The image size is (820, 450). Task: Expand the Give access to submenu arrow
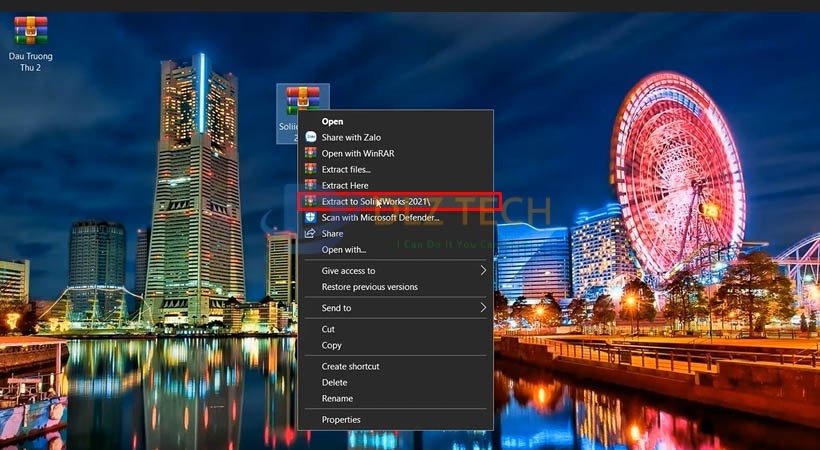click(x=483, y=271)
